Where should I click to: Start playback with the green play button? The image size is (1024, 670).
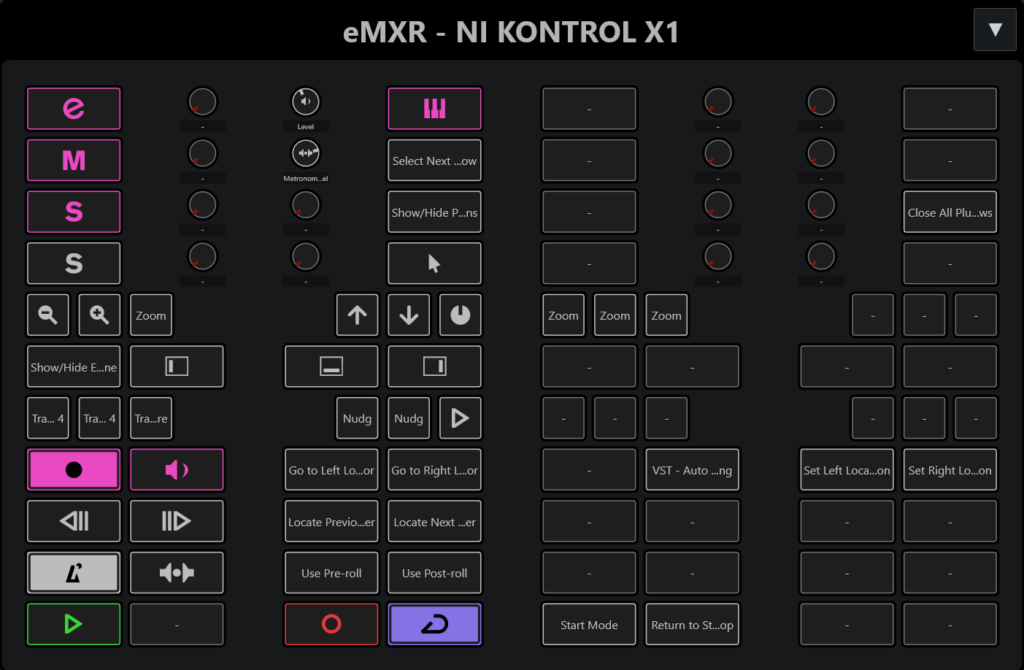[74, 624]
